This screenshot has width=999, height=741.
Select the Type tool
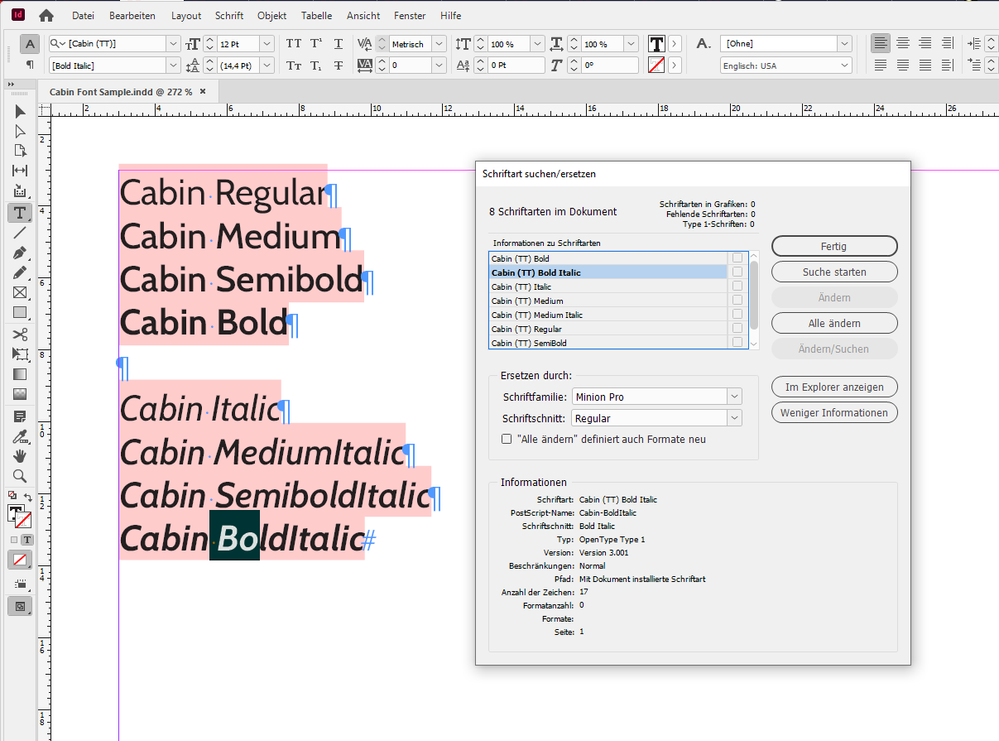pyautogui.click(x=20, y=213)
